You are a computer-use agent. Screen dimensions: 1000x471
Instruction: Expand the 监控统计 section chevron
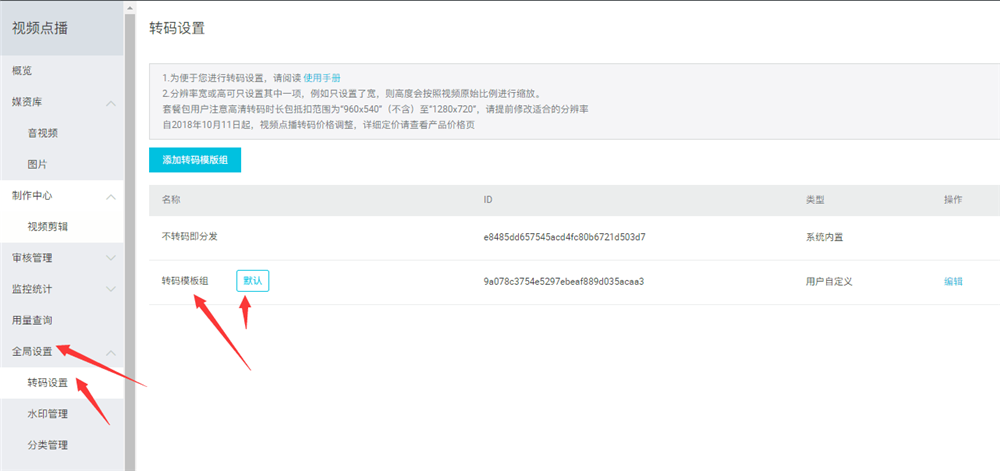pyautogui.click(x=111, y=289)
